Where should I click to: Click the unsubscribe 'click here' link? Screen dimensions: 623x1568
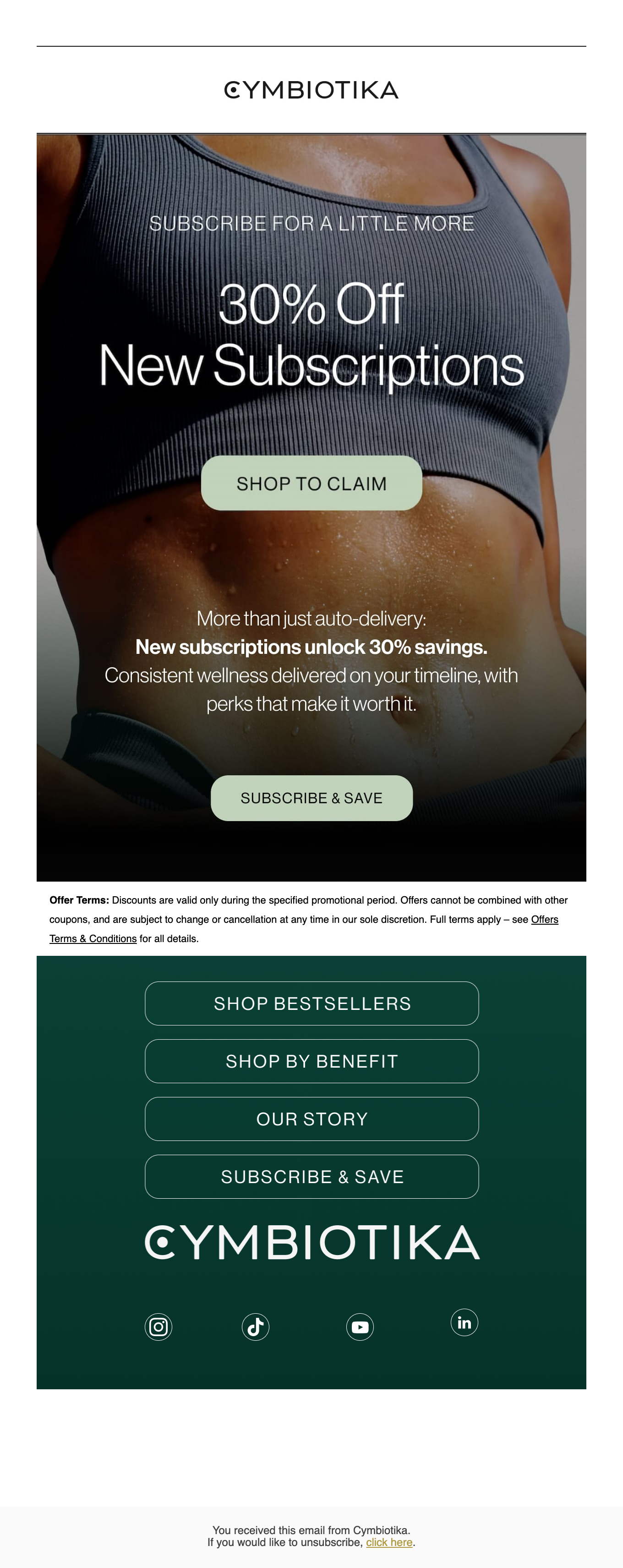click(x=389, y=1542)
